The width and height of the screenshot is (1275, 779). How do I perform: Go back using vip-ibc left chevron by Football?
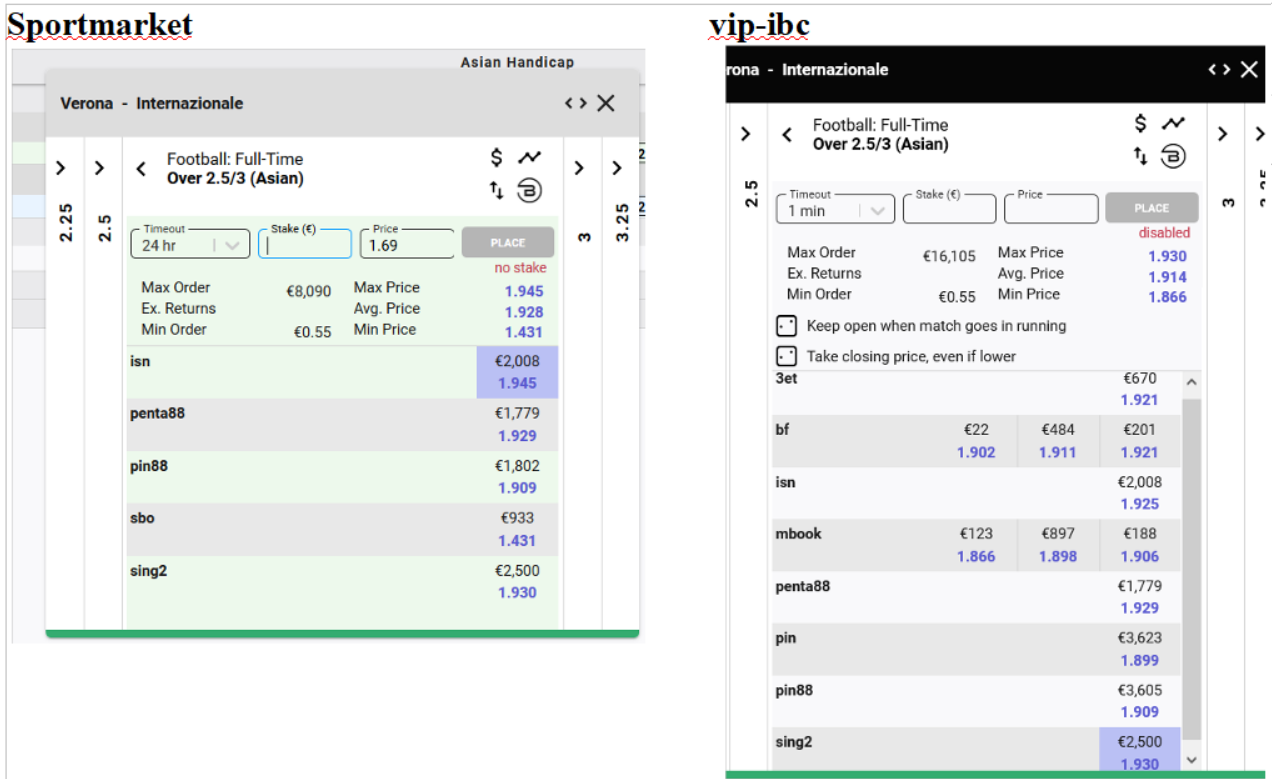point(787,134)
